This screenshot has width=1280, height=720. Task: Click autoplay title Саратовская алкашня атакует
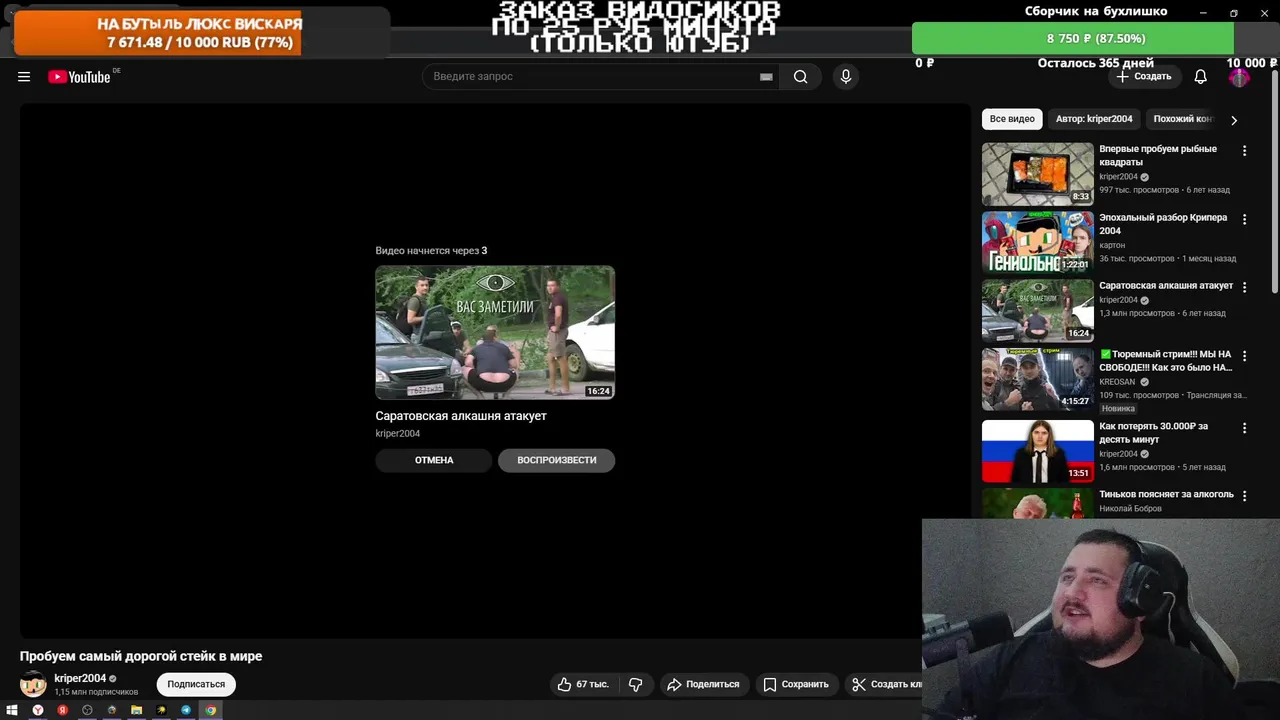tap(461, 416)
